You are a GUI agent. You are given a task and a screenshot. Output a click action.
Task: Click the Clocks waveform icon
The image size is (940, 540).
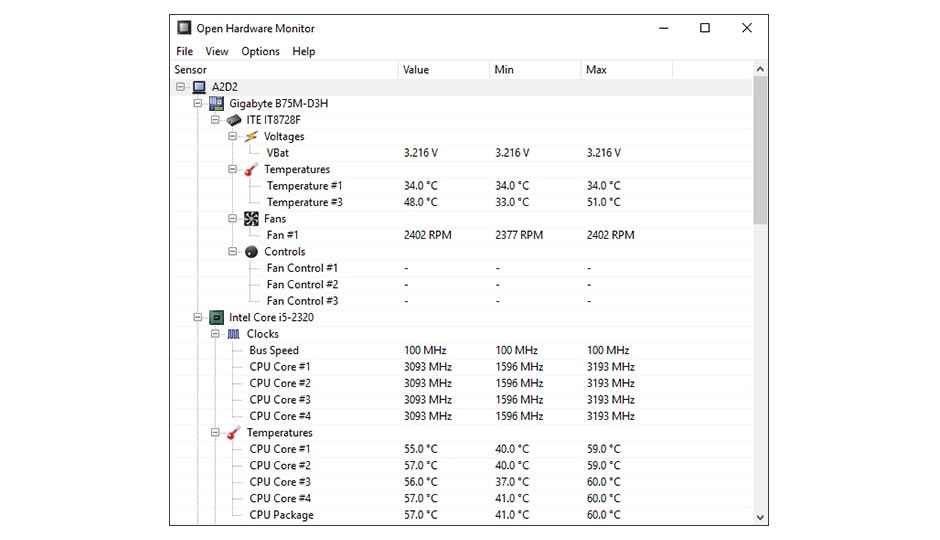click(x=234, y=334)
